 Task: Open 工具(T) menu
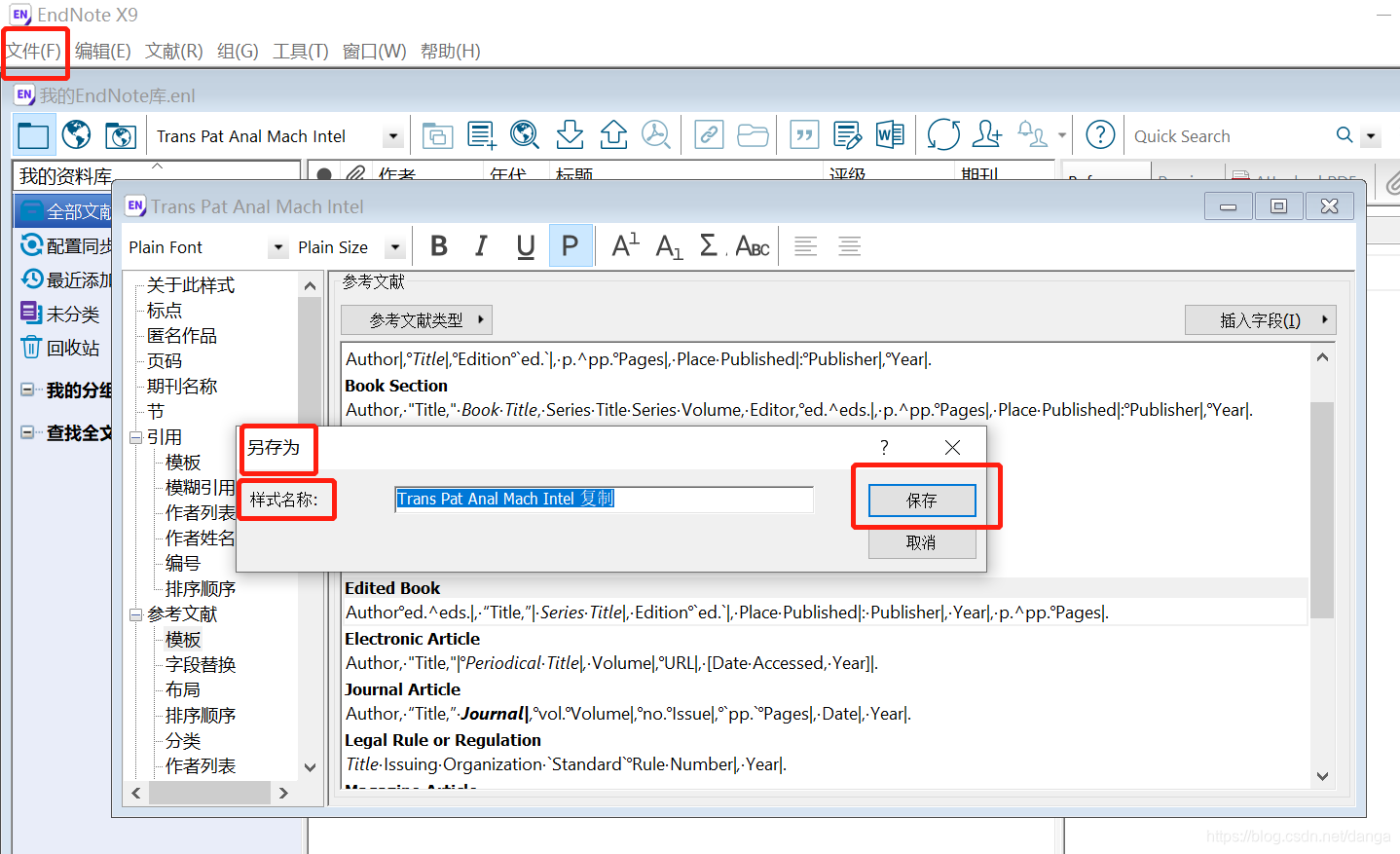coord(301,51)
